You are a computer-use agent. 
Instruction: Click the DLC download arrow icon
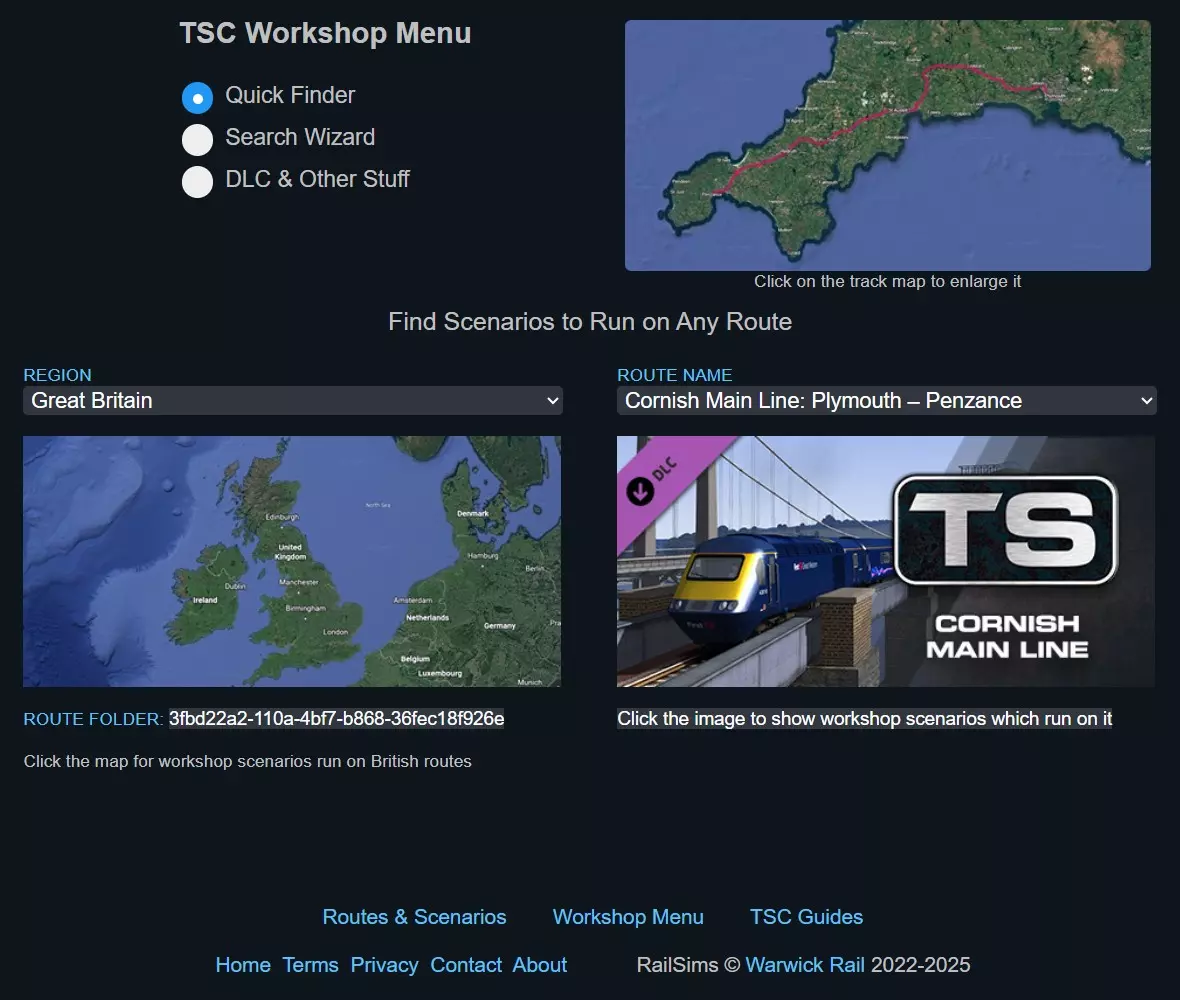[x=640, y=492]
